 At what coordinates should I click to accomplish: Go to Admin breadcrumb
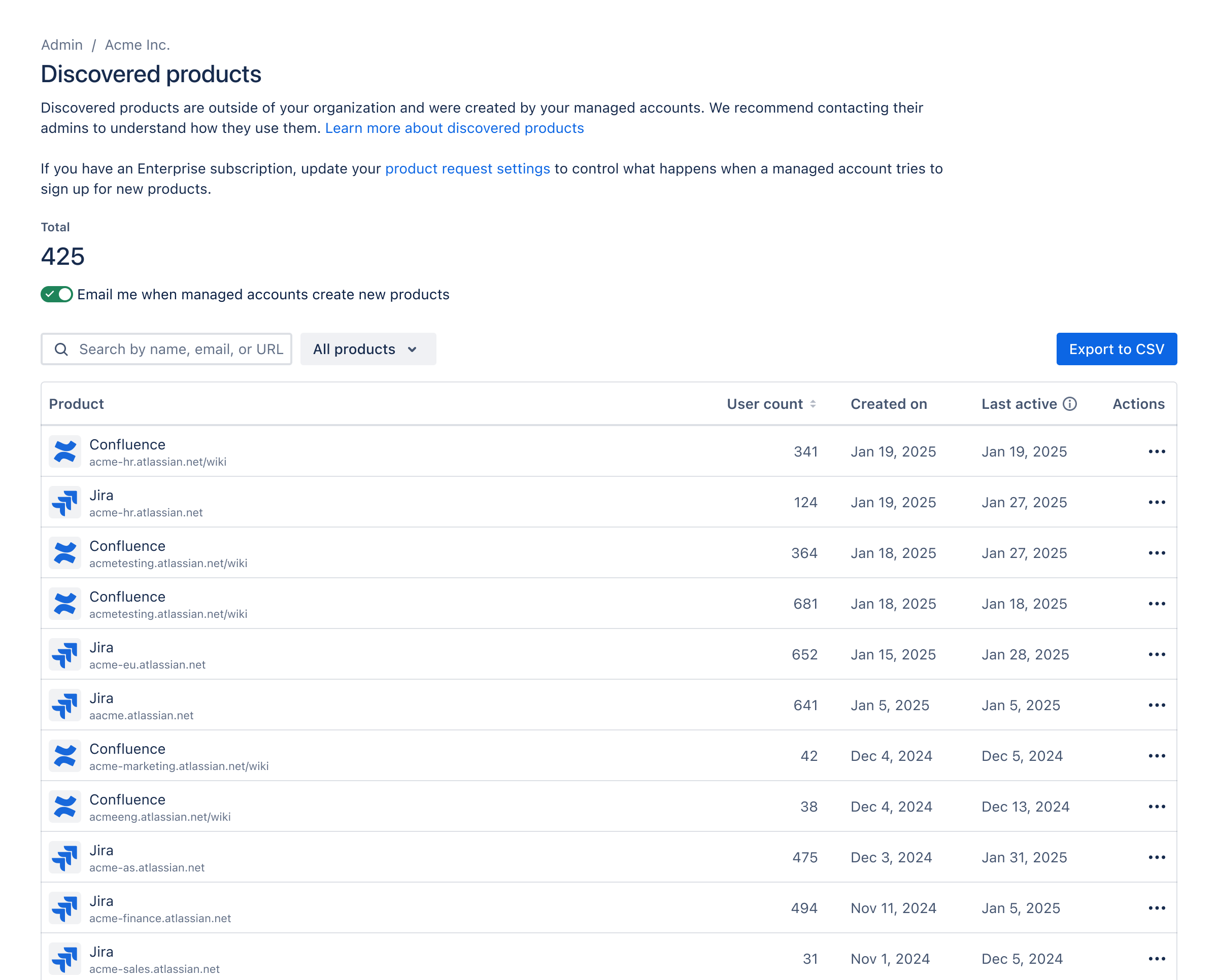click(61, 45)
